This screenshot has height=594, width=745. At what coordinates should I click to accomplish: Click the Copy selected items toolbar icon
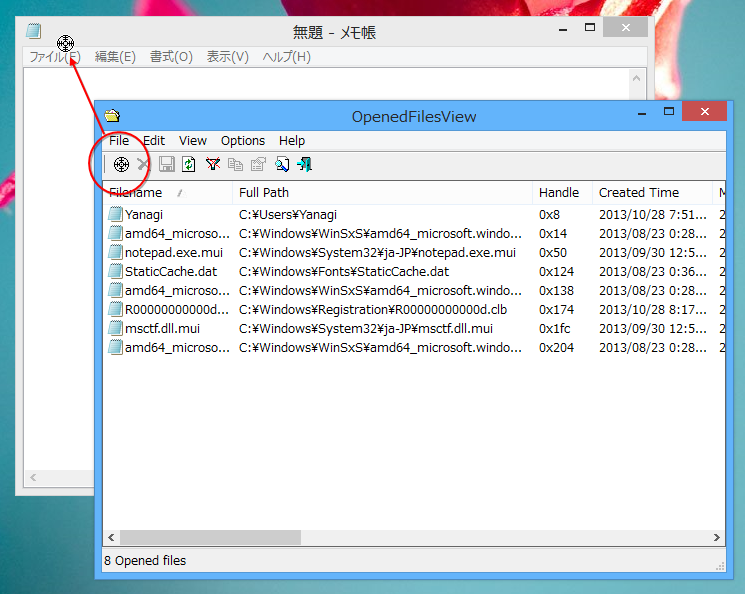[235, 164]
